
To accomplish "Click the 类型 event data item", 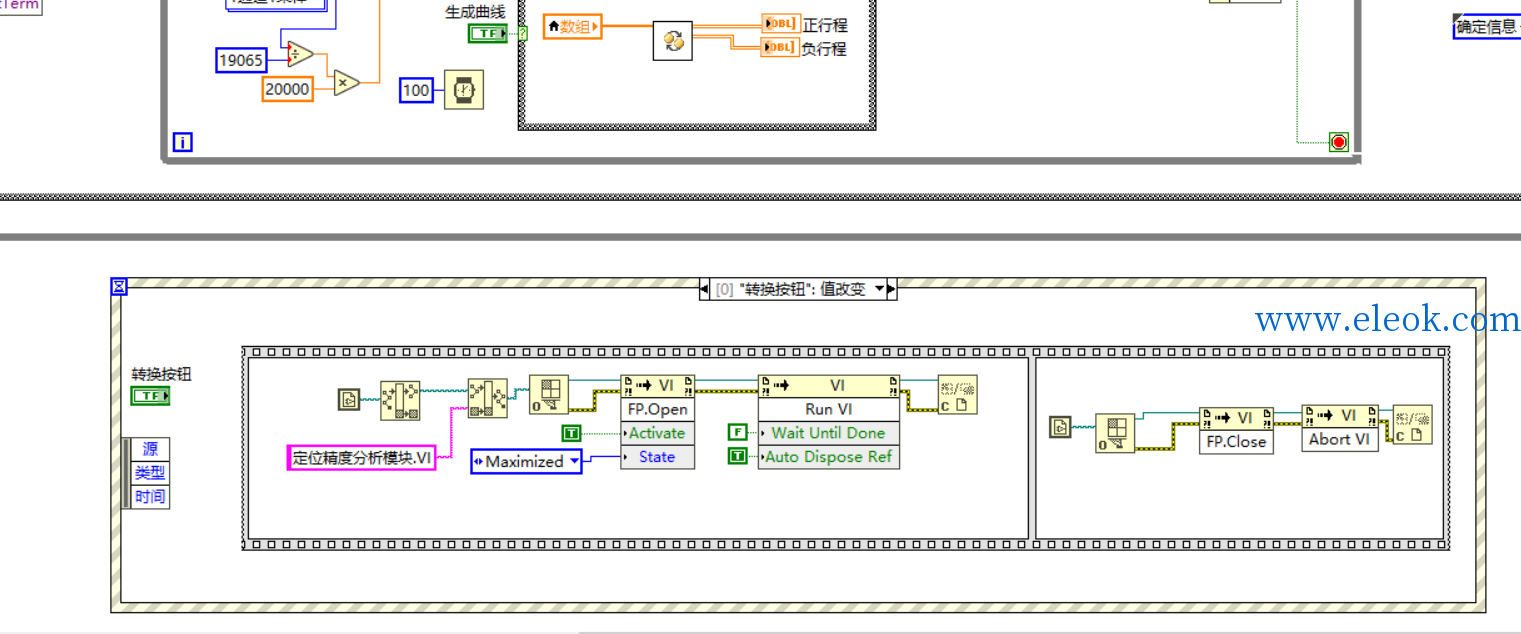I will pos(150,473).
